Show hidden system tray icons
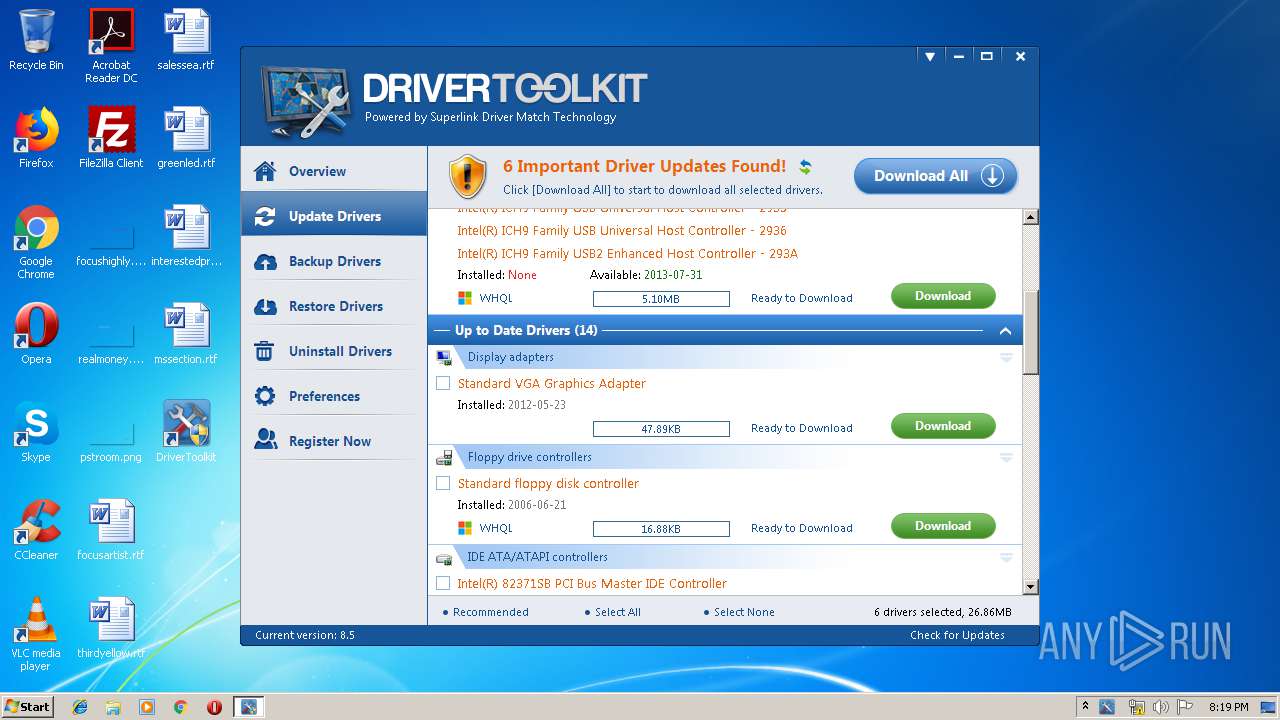The height and width of the screenshot is (720, 1280). pyautogui.click(x=1085, y=707)
